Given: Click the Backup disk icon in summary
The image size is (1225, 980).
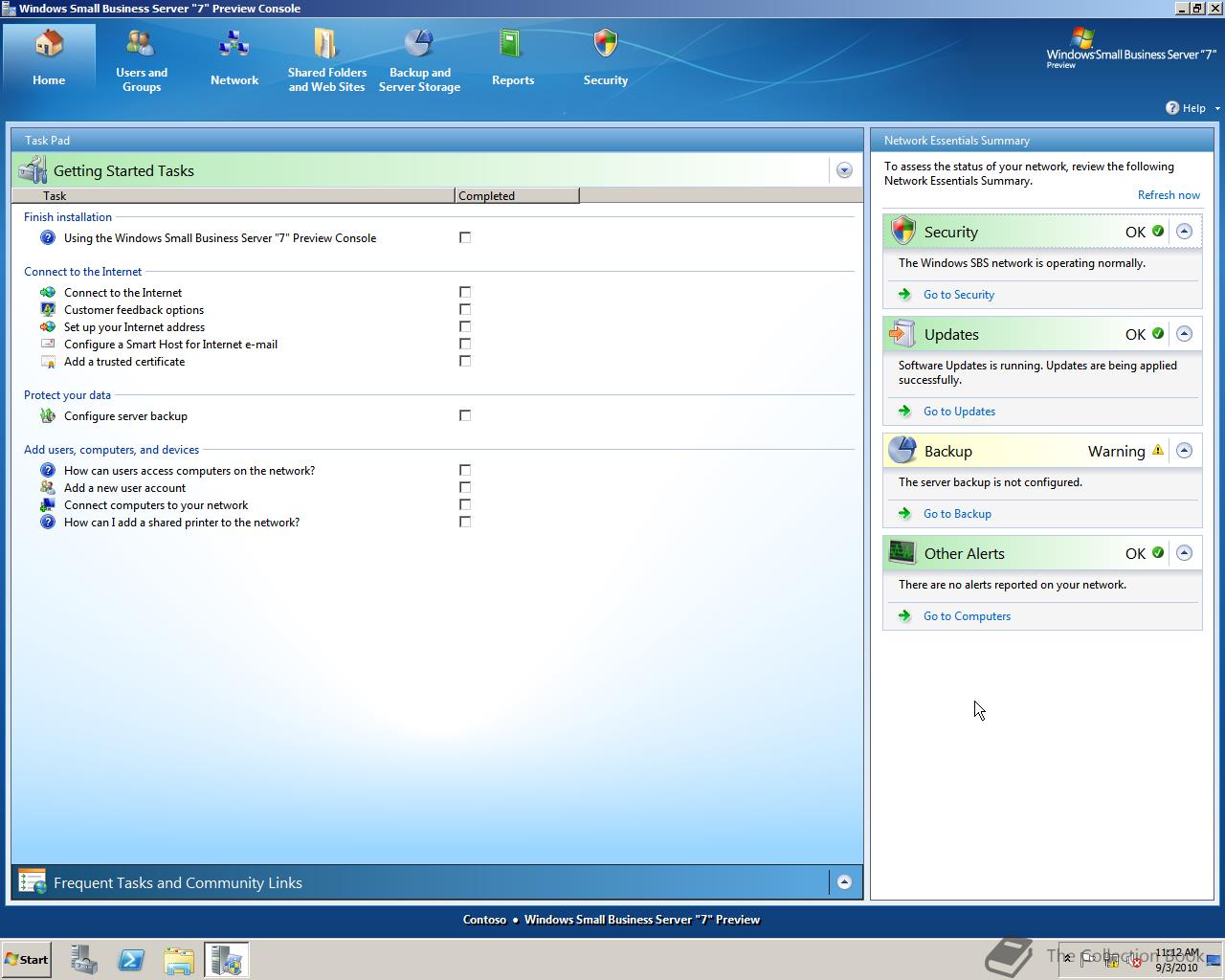Looking at the screenshot, I should click(x=902, y=450).
